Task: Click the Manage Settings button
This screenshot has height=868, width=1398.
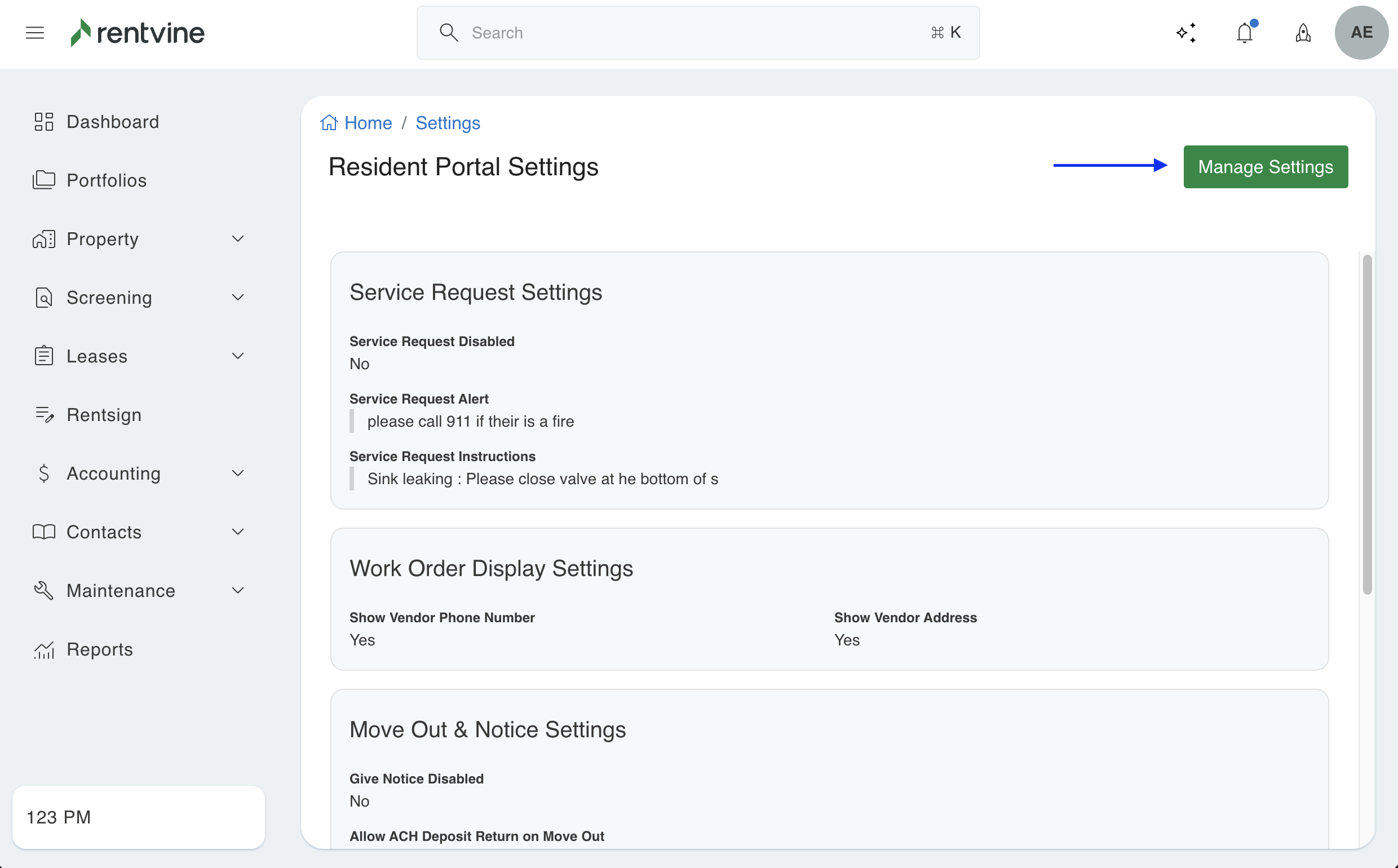Action: tap(1266, 167)
